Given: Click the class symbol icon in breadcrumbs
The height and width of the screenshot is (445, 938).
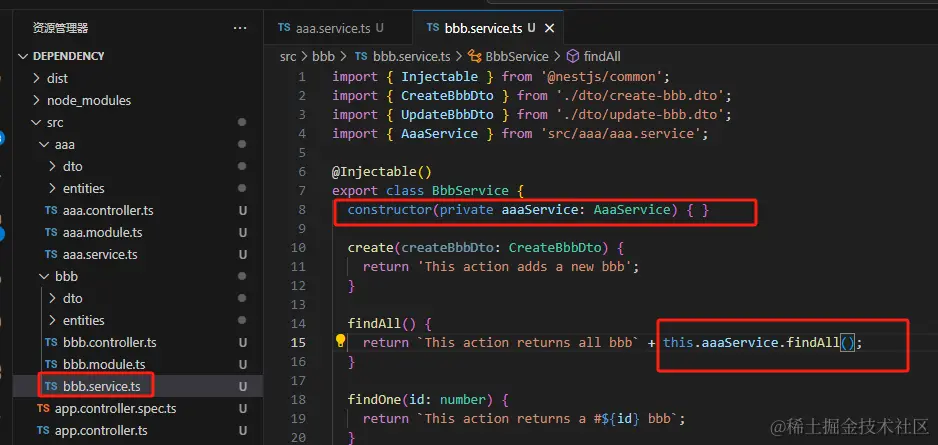Looking at the screenshot, I should pos(475,57).
